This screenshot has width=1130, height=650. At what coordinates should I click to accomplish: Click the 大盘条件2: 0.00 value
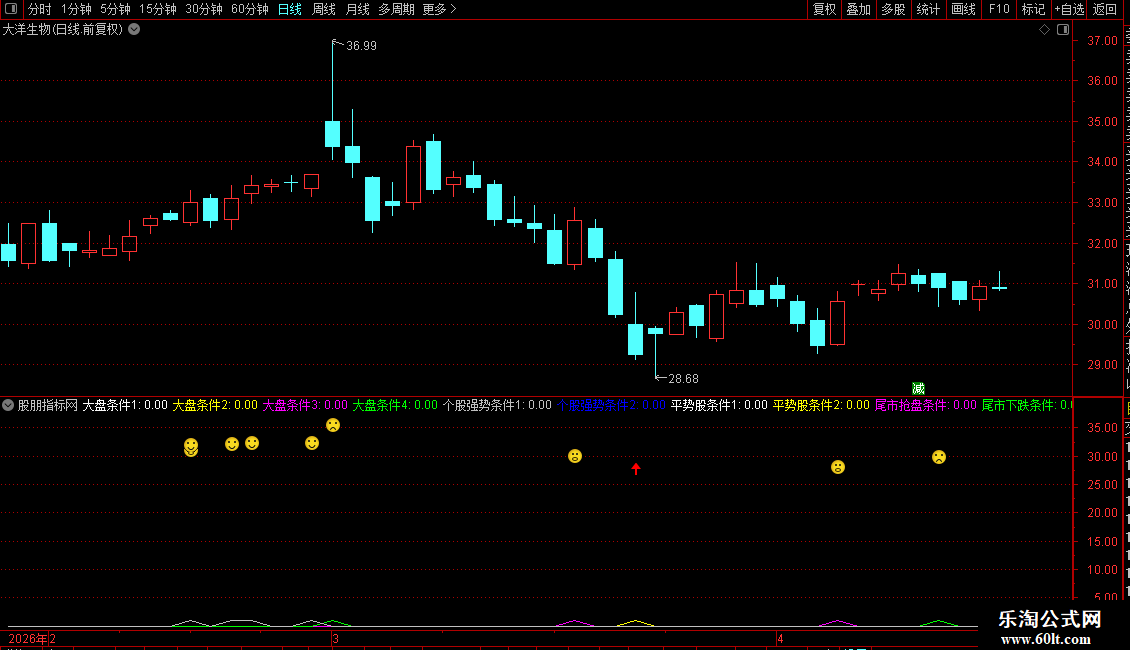point(215,405)
